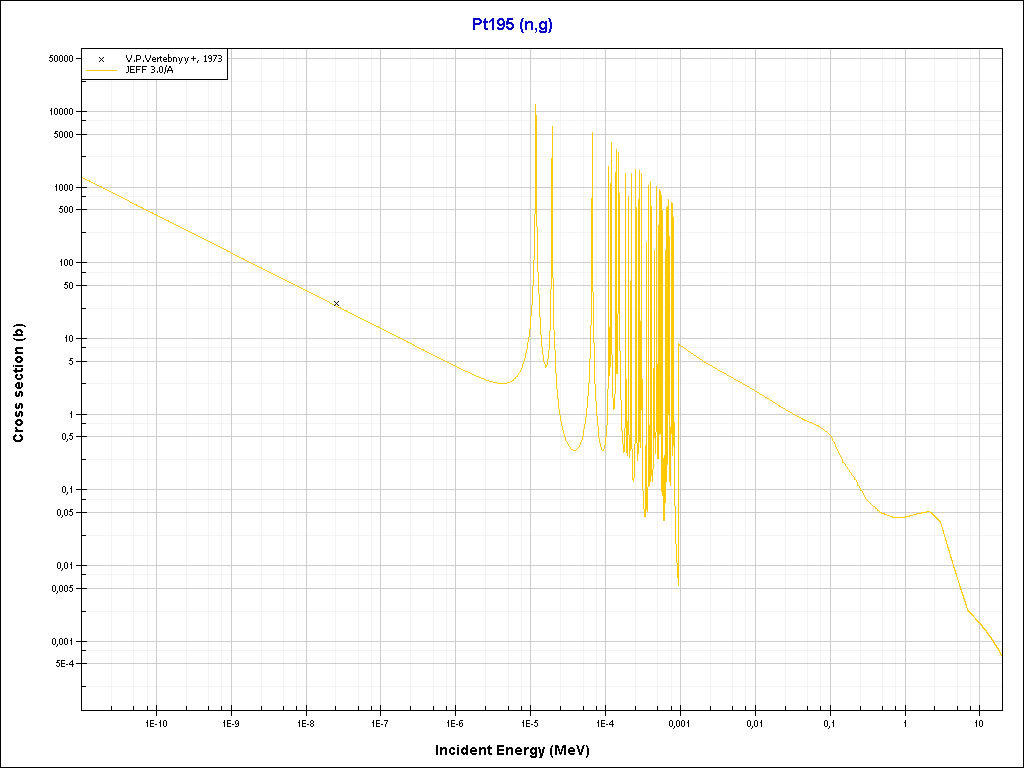Click the 1E-4 tick label on x-axis
This screenshot has width=1024, height=768.
604,723
